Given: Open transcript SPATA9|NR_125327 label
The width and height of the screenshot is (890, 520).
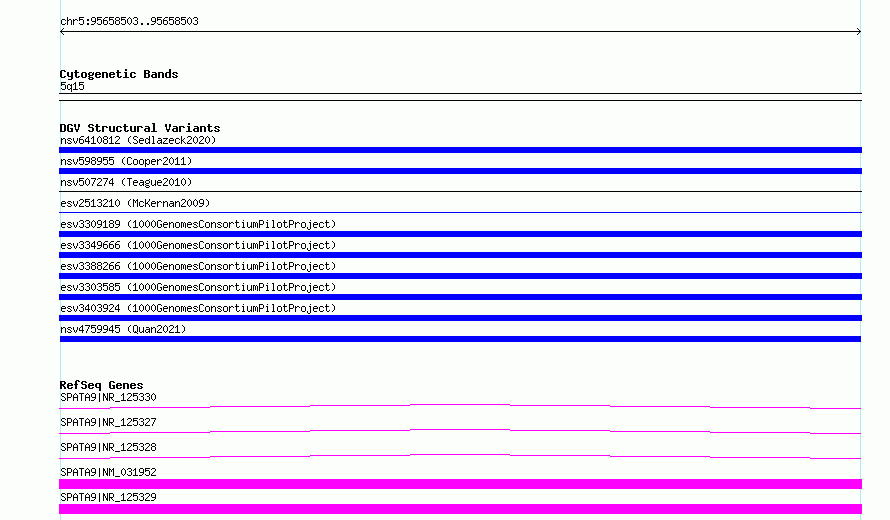Looking at the screenshot, I should tap(108, 422).
